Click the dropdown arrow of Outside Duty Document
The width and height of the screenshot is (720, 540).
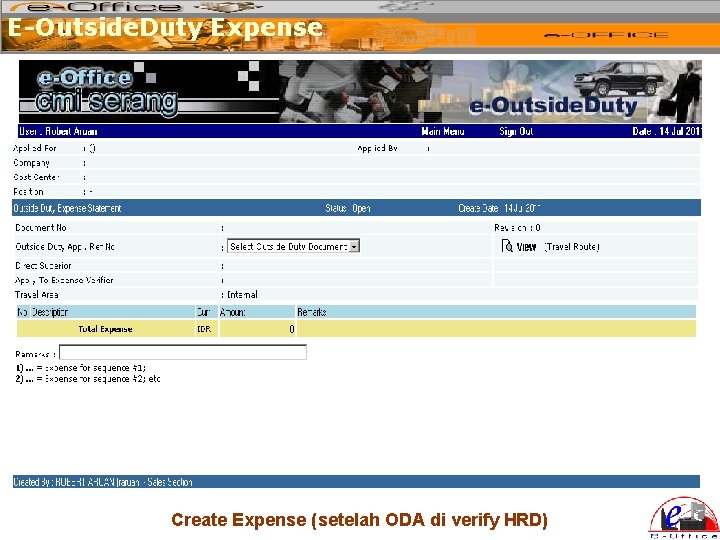click(x=354, y=247)
